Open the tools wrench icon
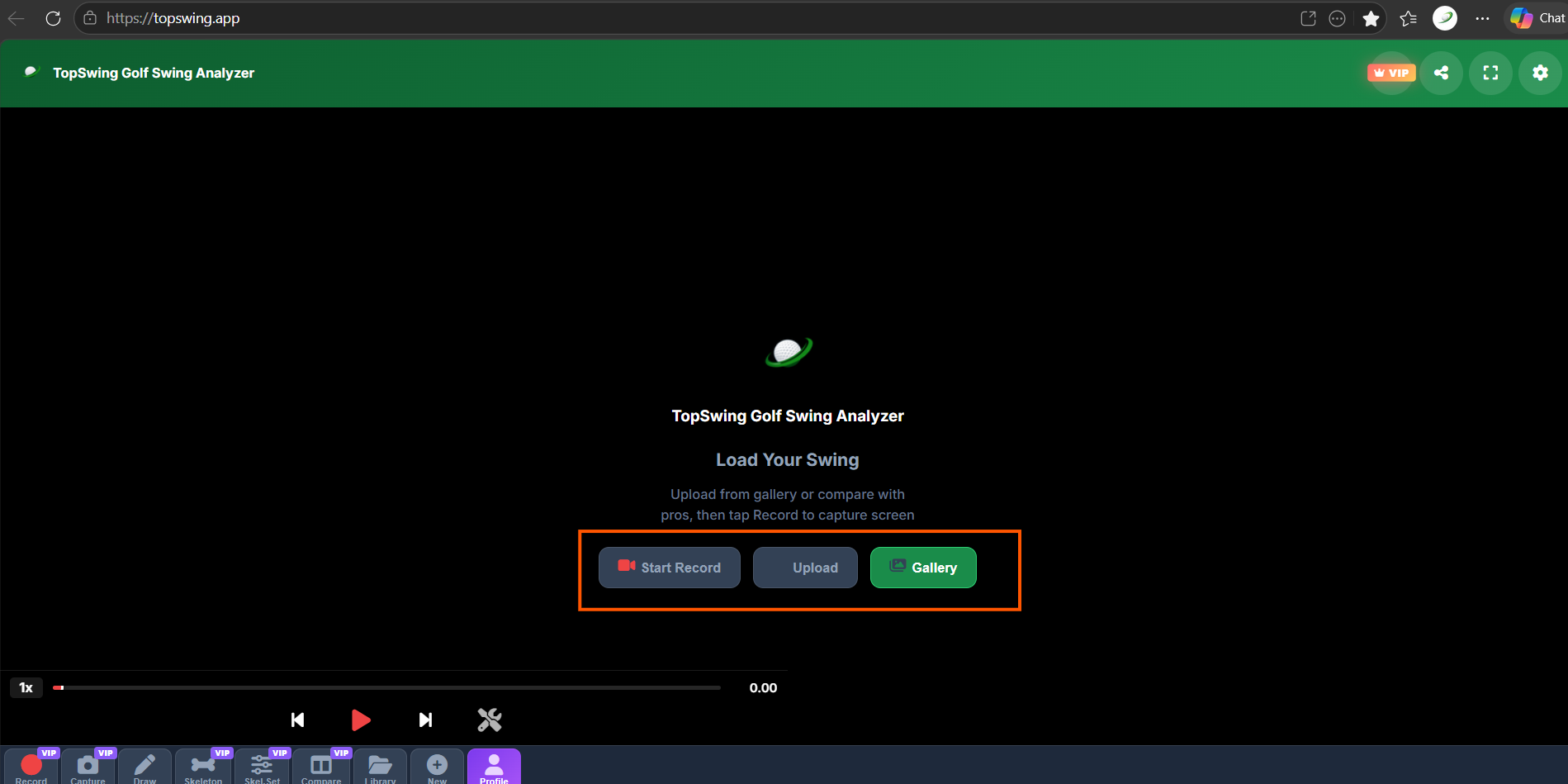The image size is (1568, 784). point(490,720)
